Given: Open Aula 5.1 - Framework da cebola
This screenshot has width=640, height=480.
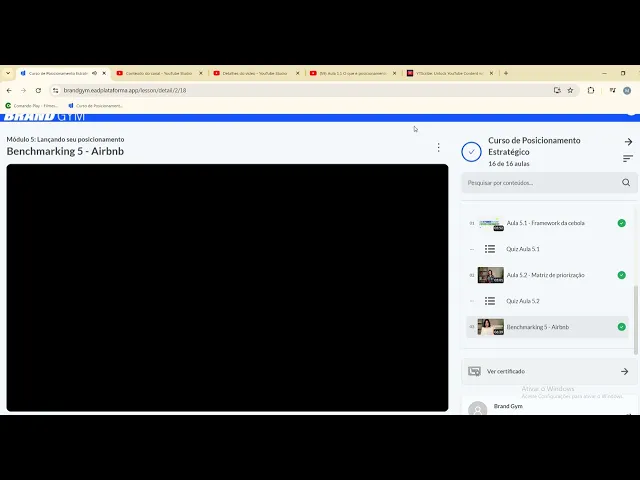Looking at the screenshot, I should (x=545, y=223).
